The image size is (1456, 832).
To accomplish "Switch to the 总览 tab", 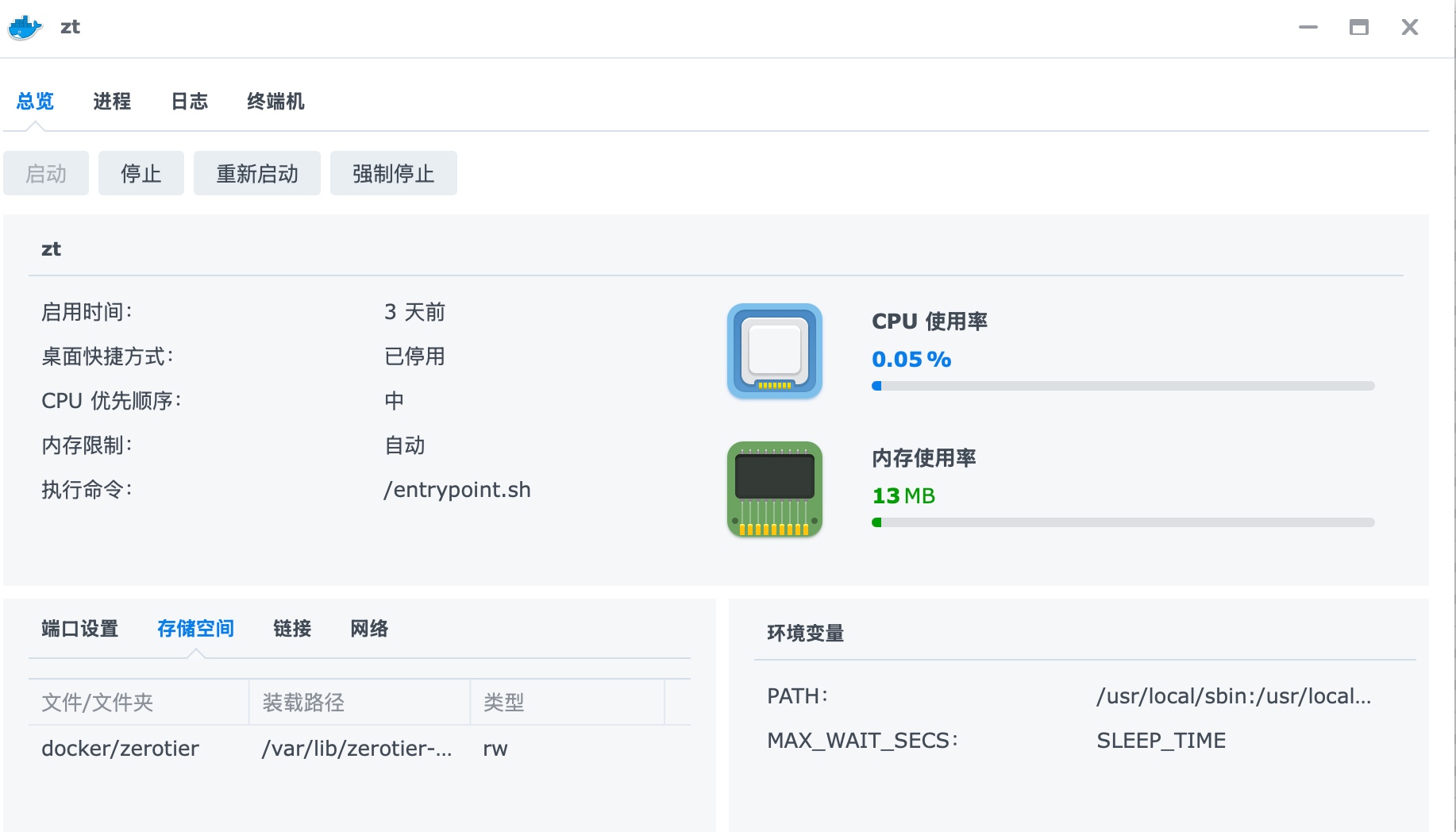I will 35,102.
